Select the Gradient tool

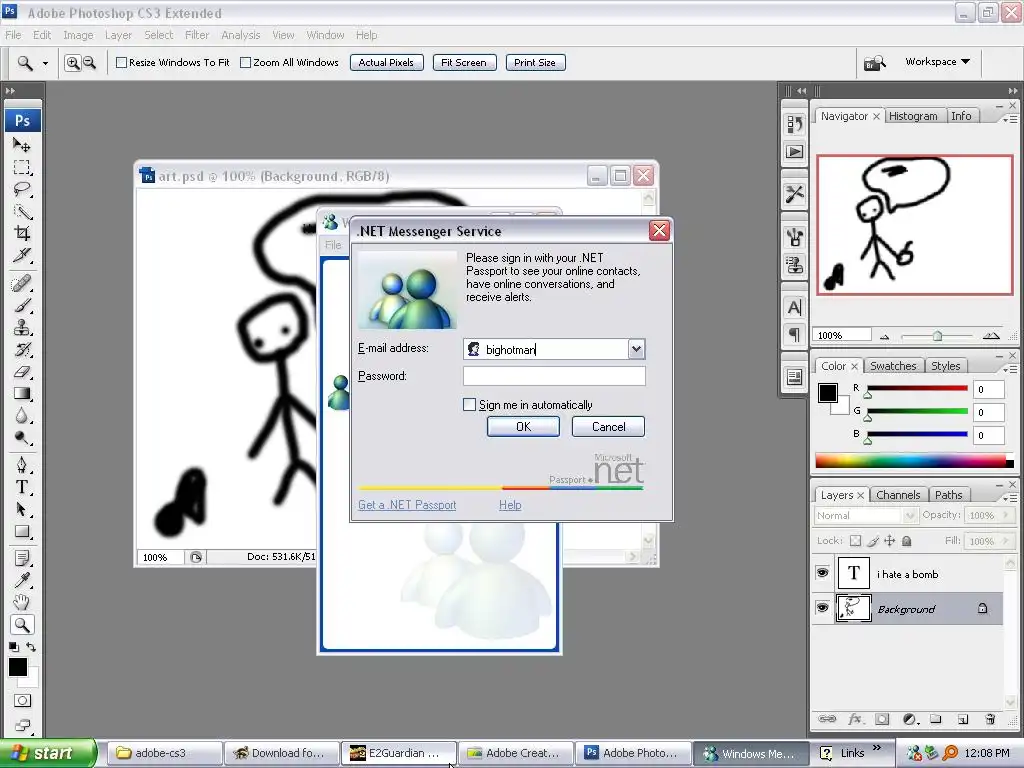(x=22, y=393)
